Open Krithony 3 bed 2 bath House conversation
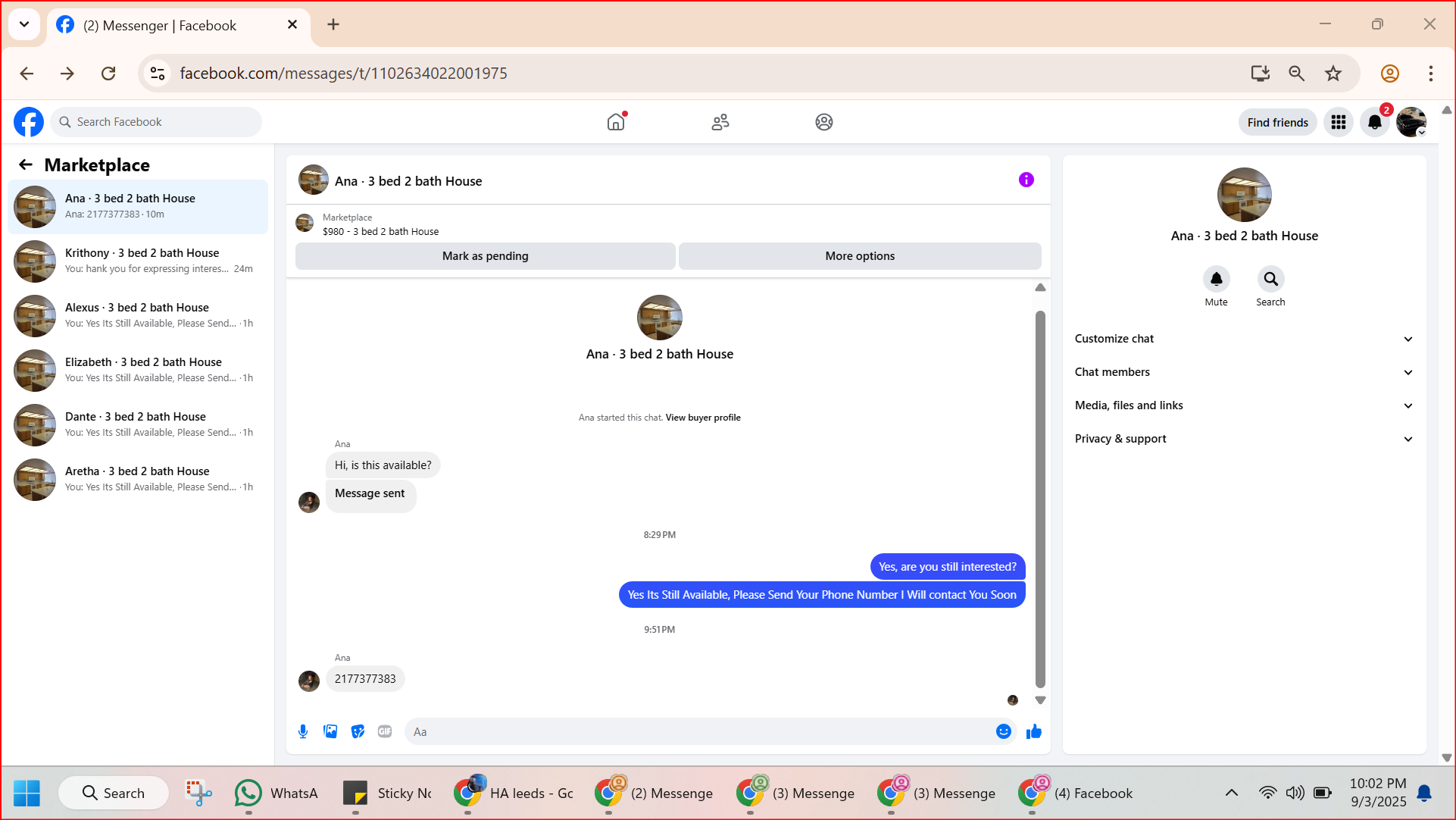The width and height of the screenshot is (1456, 820). point(138,261)
